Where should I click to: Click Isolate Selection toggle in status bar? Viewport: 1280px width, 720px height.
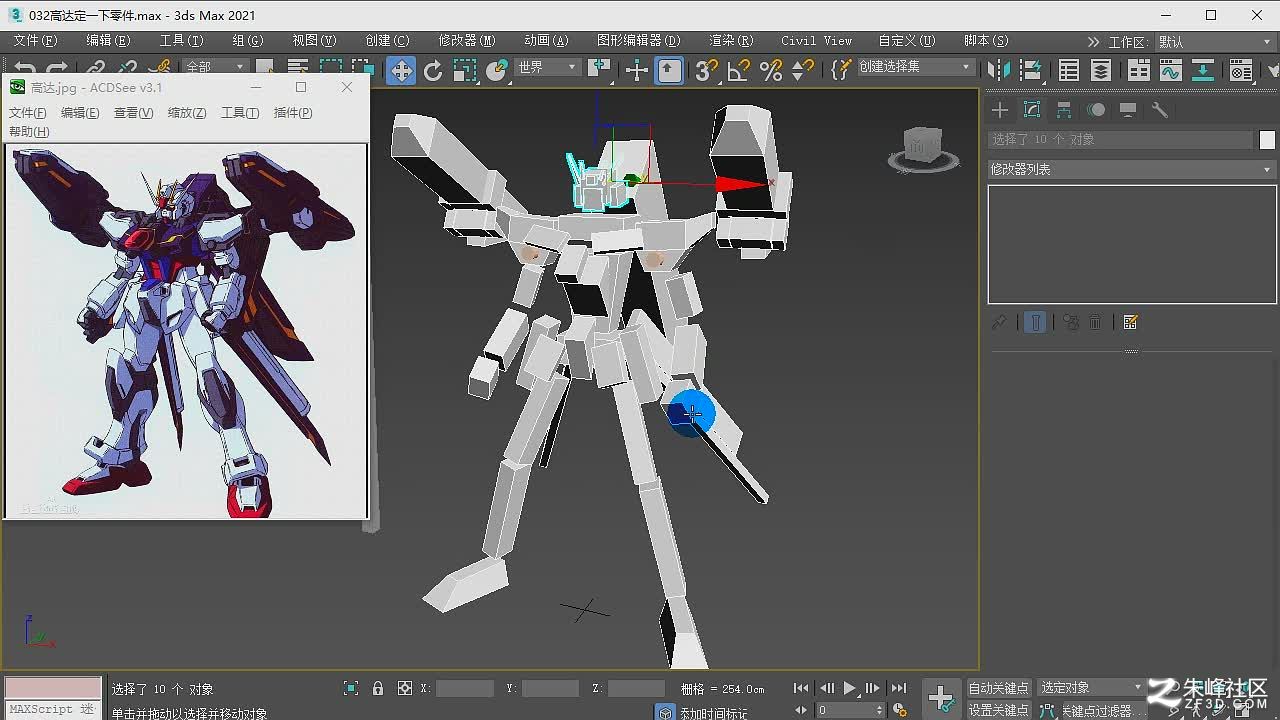pos(351,688)
